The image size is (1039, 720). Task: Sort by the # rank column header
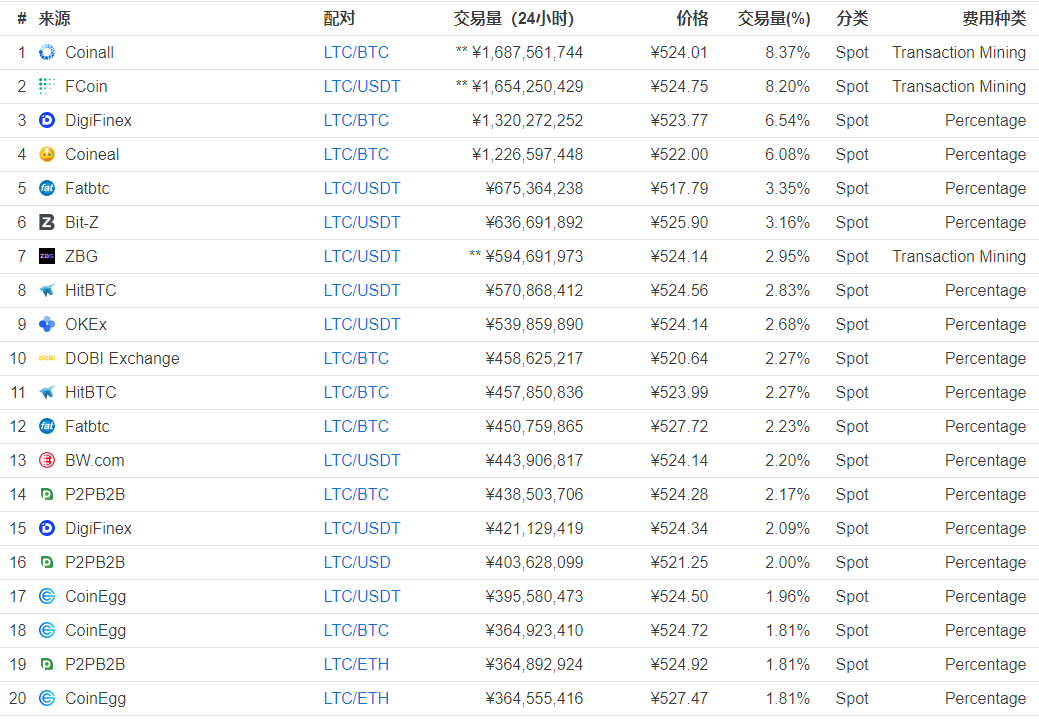[x=22, y=19]
